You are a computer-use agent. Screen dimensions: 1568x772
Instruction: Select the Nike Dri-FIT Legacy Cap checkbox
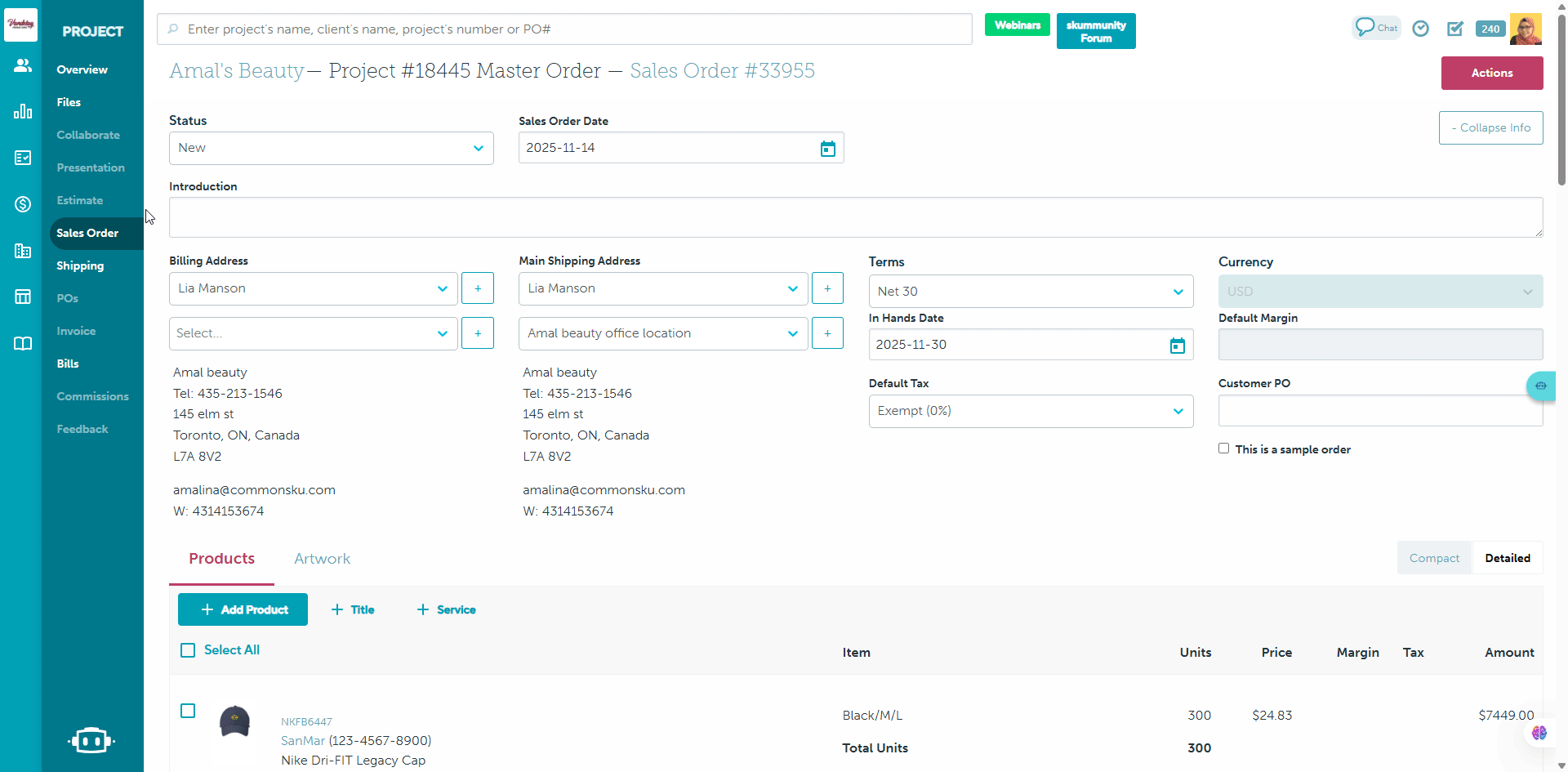(188, 711)
